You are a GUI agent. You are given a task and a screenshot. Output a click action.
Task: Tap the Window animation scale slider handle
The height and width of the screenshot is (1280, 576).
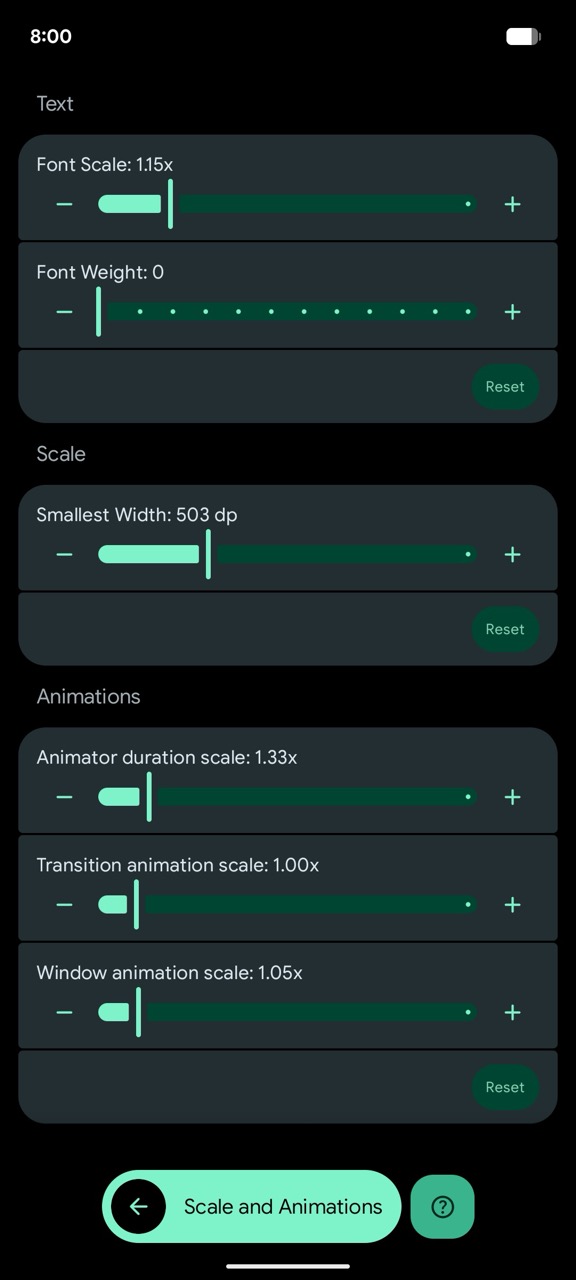coord(139,1012)
